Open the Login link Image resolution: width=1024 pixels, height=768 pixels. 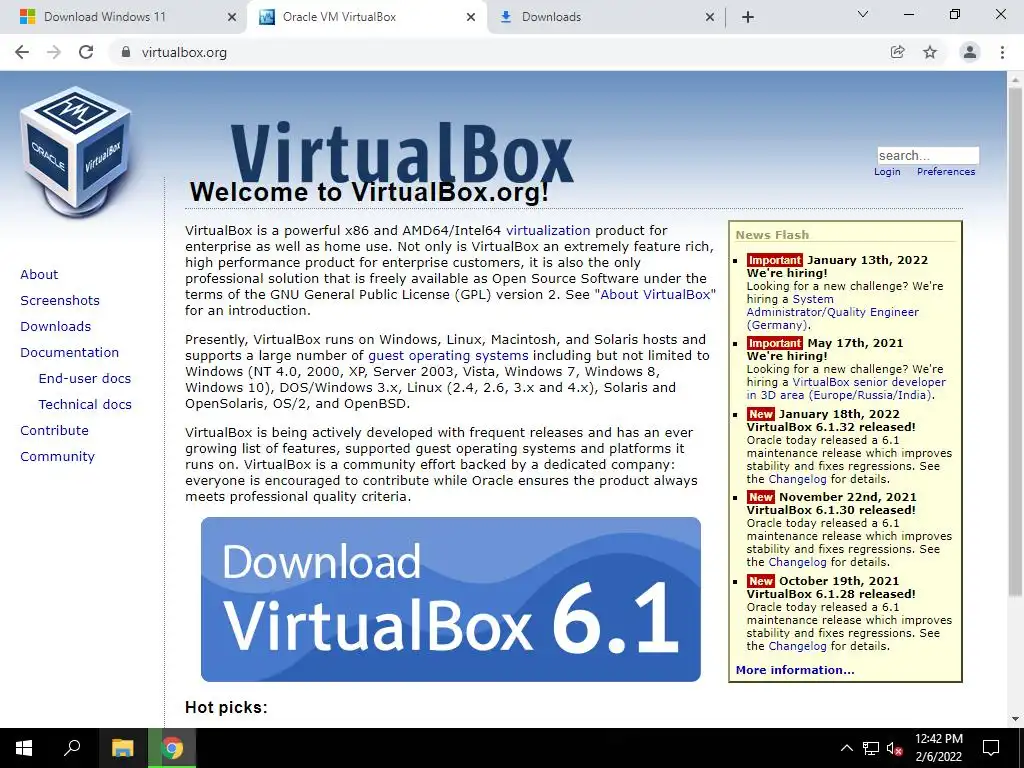pyautogui.click(x=887, y=172)
